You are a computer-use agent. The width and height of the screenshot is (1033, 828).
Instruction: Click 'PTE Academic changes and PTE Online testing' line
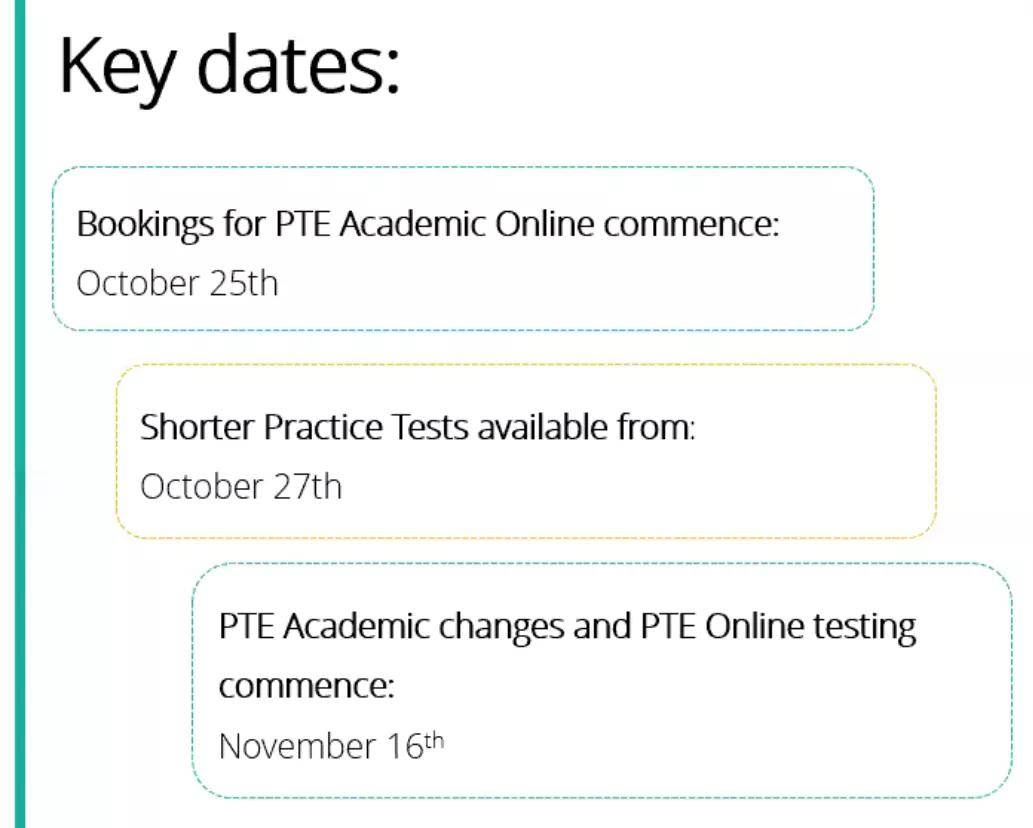point(567,626)
